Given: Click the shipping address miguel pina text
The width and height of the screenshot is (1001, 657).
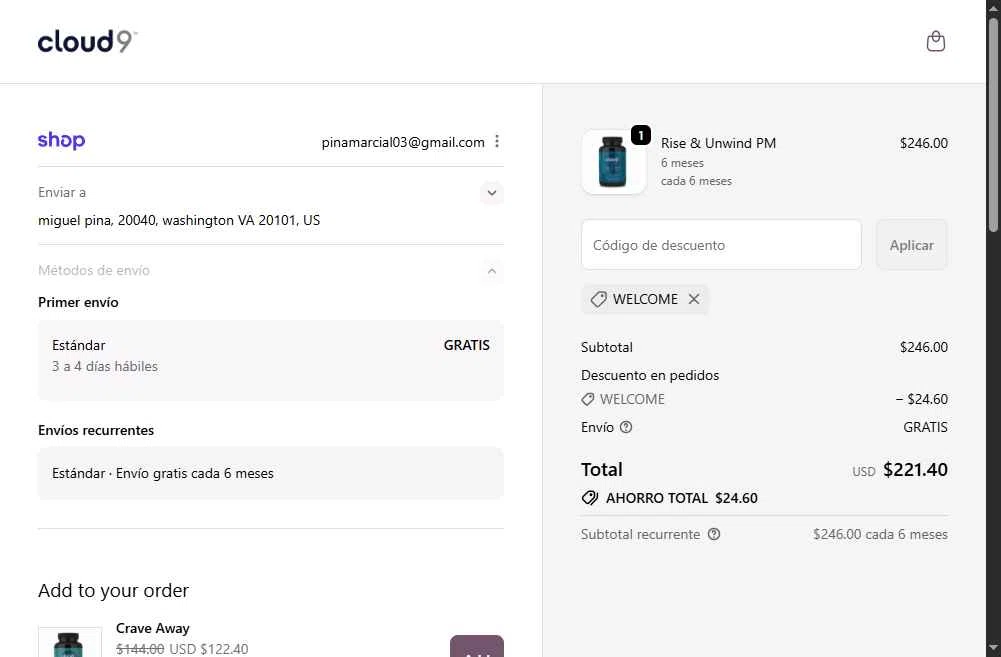Looking at the screenshot, I should coord(179,220).
